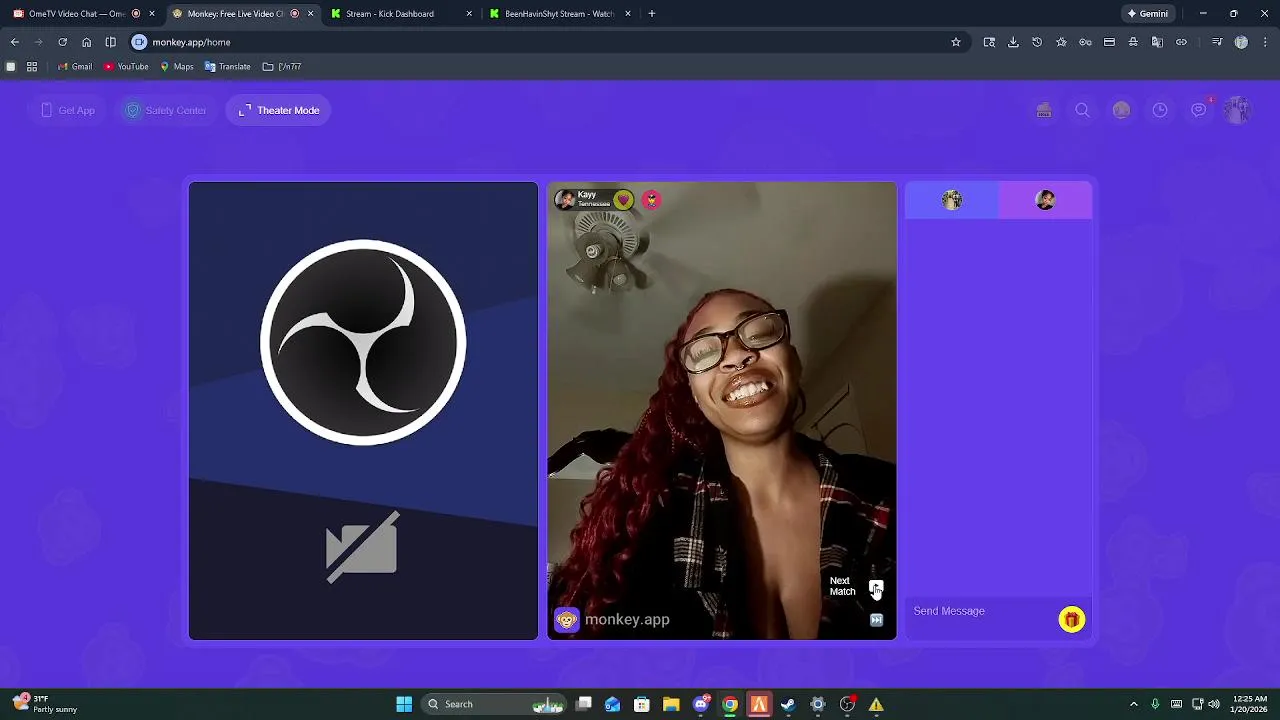Open the bookmarks folder after Translate
This screenshot has width=1280, height=720.
click(282, 67)
